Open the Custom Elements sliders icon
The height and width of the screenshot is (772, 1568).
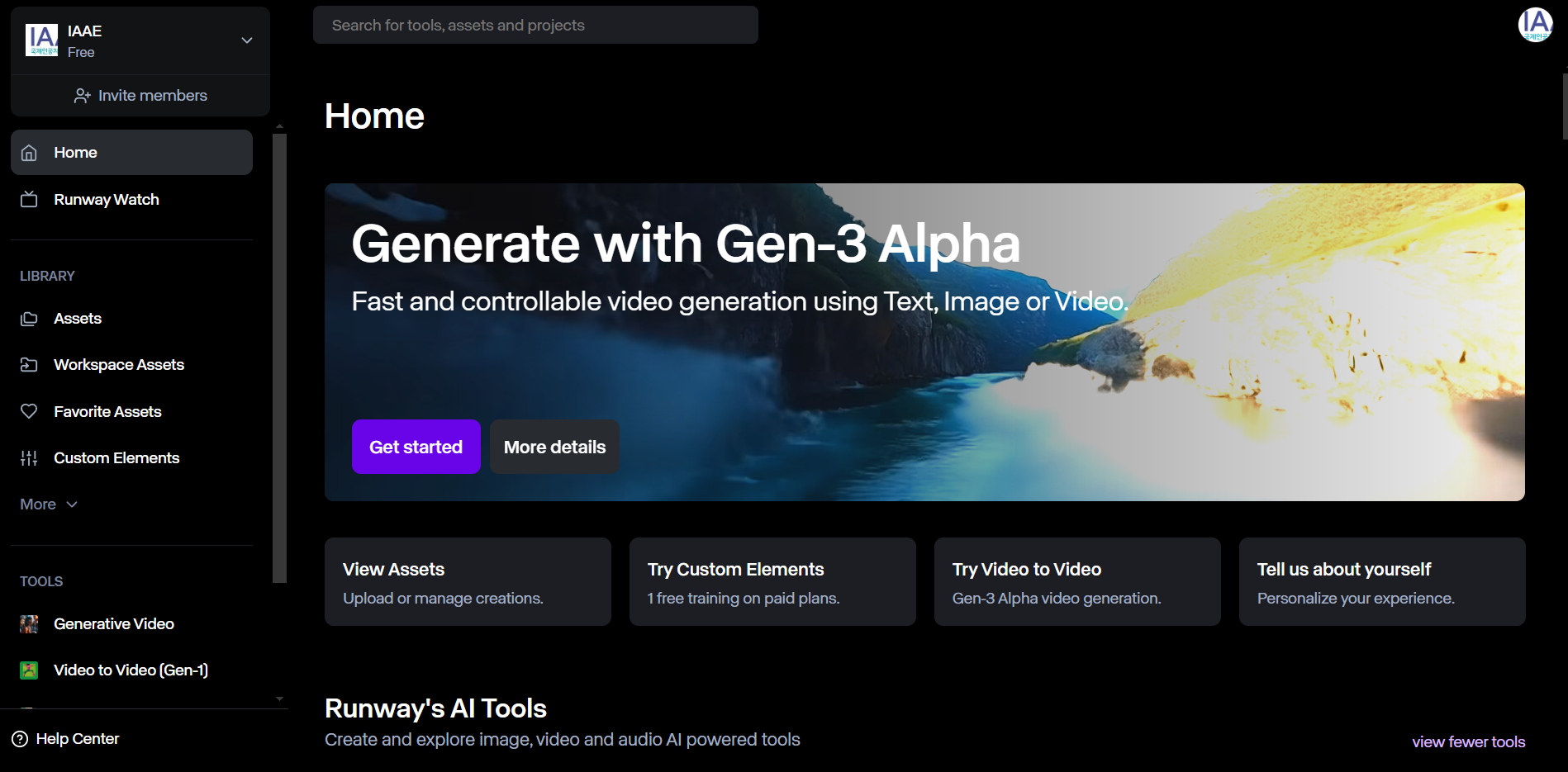pyautogui.click(x=29, y=458)
